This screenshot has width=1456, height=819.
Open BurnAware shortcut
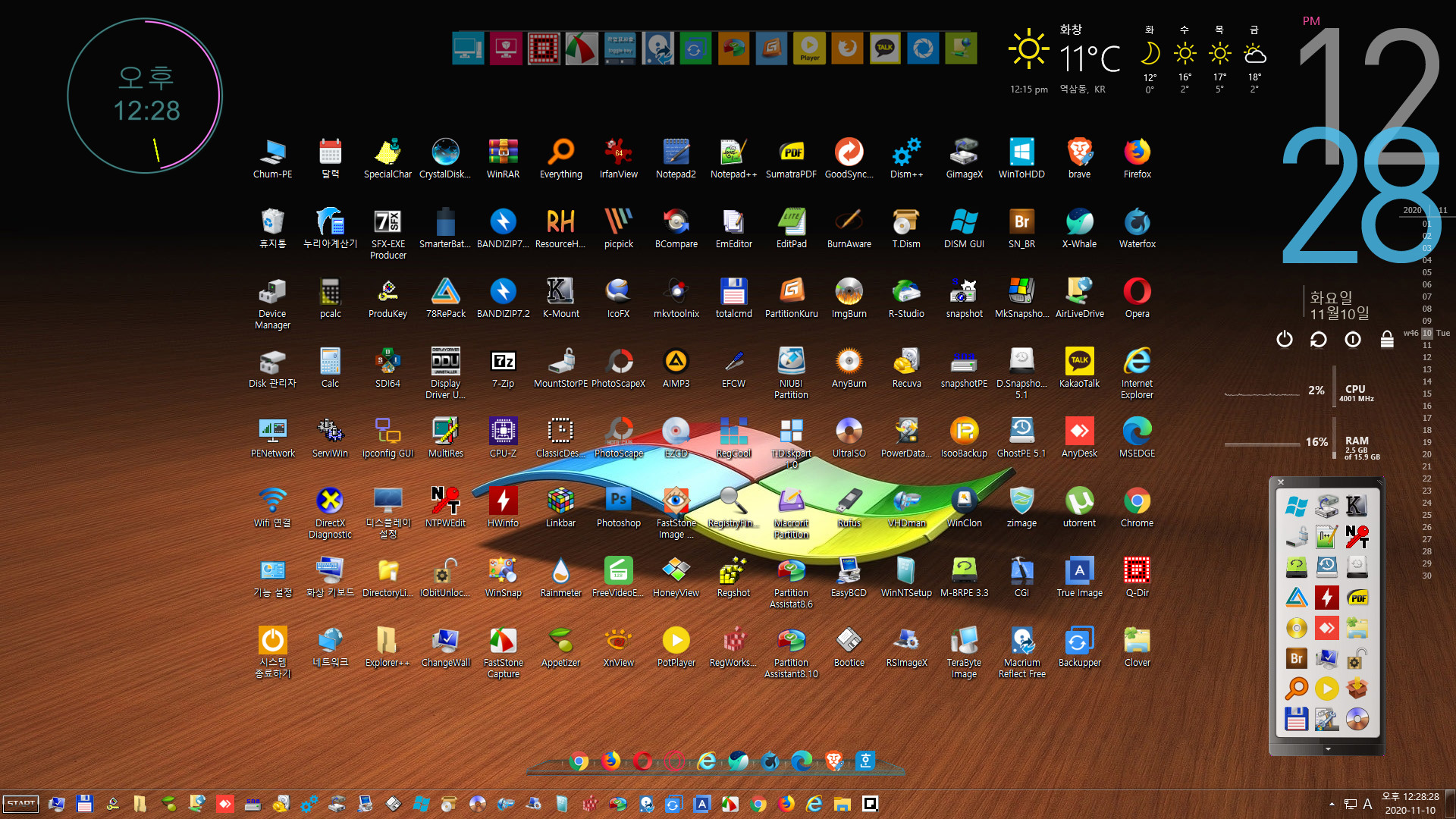849,228
